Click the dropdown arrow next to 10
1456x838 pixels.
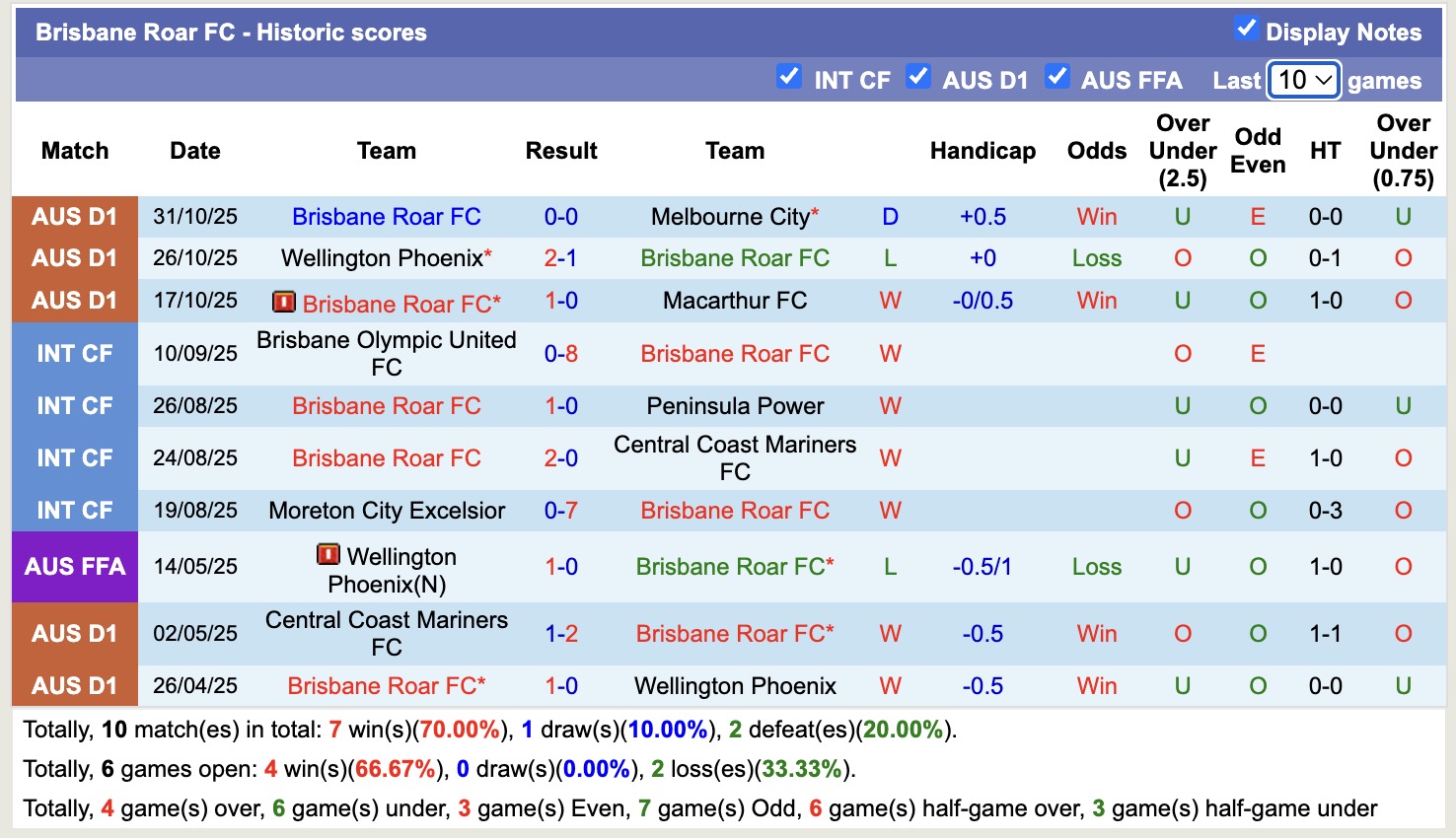[1326, 79]
